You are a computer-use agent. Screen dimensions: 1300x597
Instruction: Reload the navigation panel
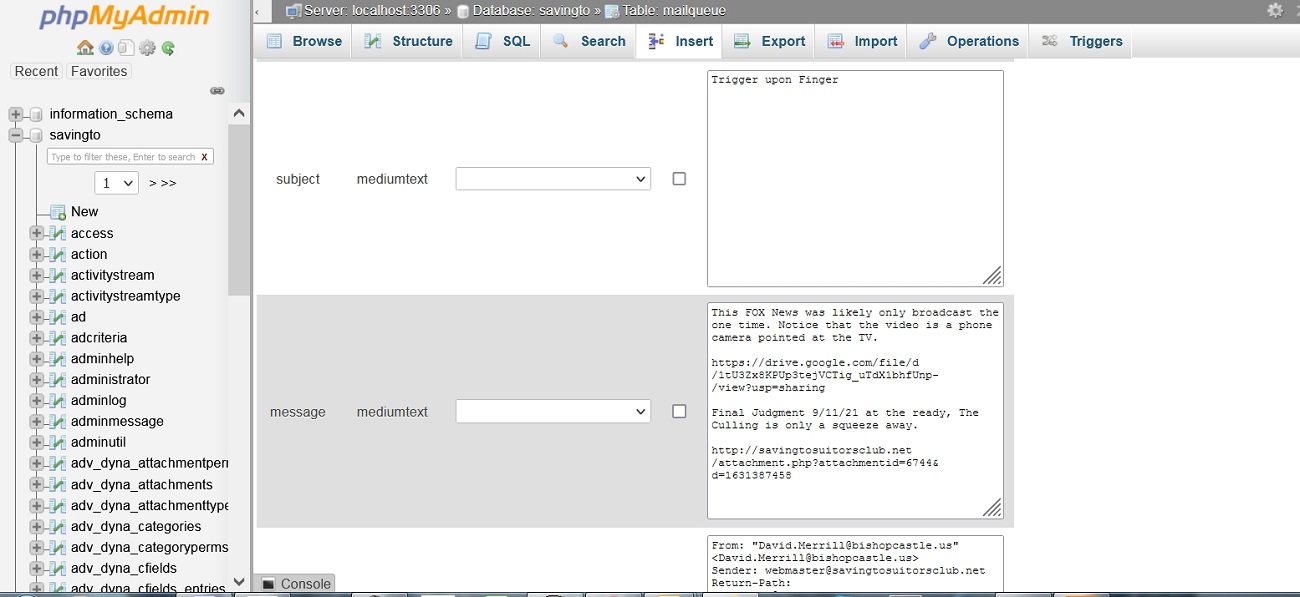tap(168, 48)
